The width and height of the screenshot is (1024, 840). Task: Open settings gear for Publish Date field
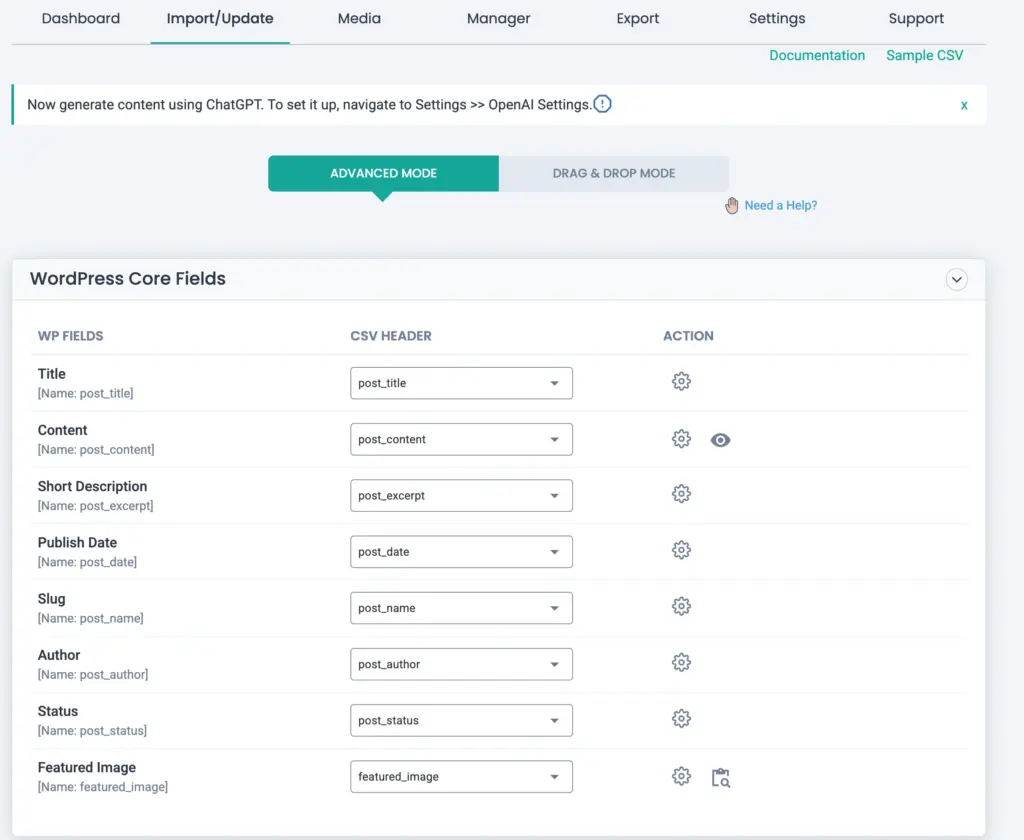click(x=681, y=550)
